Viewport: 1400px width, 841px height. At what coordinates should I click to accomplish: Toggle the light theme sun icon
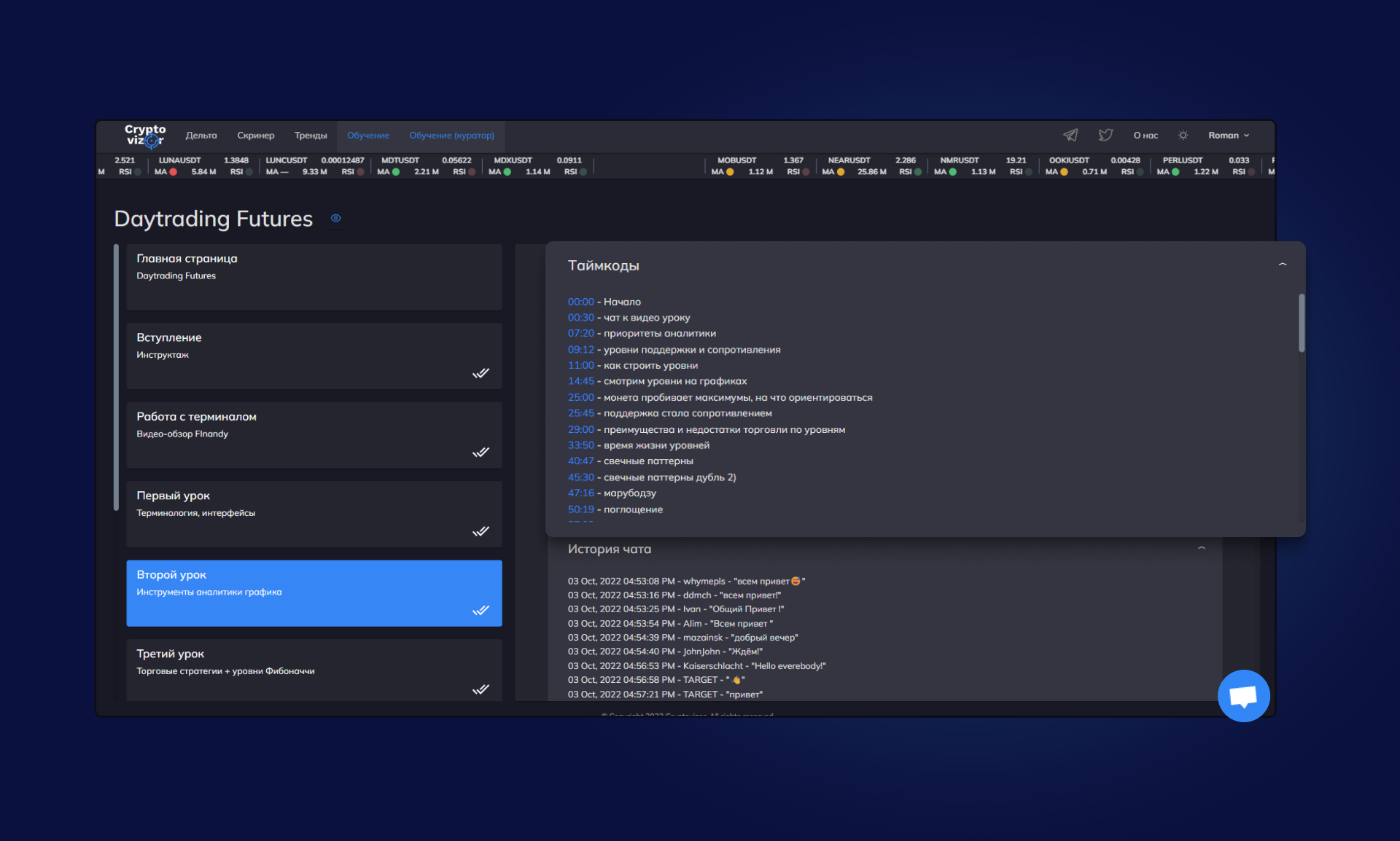(x=1183, y=135)
